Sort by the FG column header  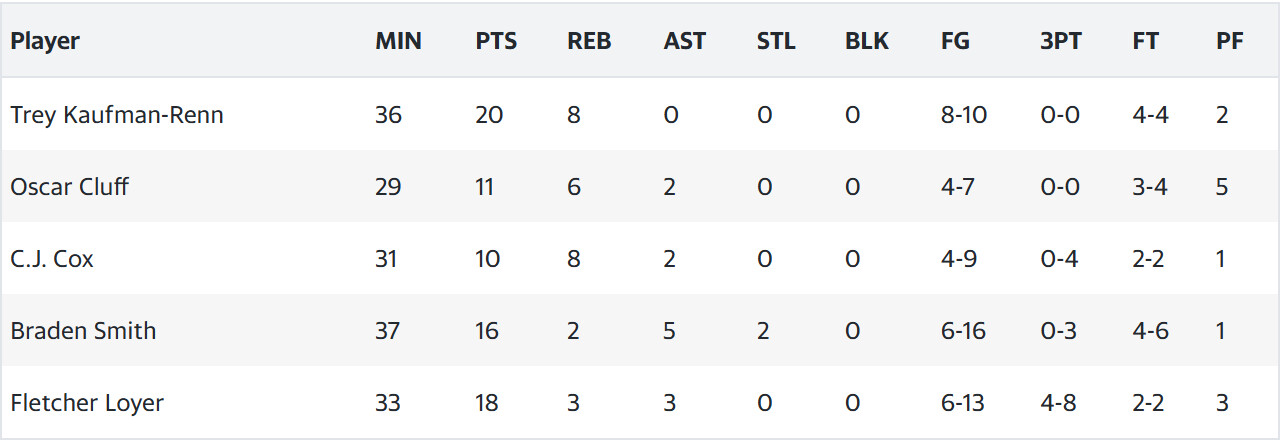tap(955, 42)
